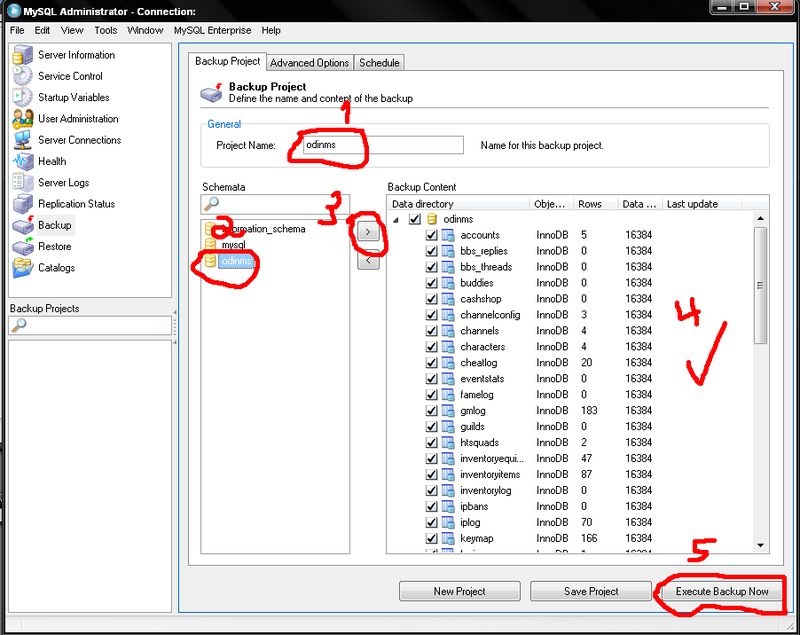Select the Replication Status icon
Image resolution: width=800 pixels, height=635 pixels.
pyautogui.click(x=22, y=204)
